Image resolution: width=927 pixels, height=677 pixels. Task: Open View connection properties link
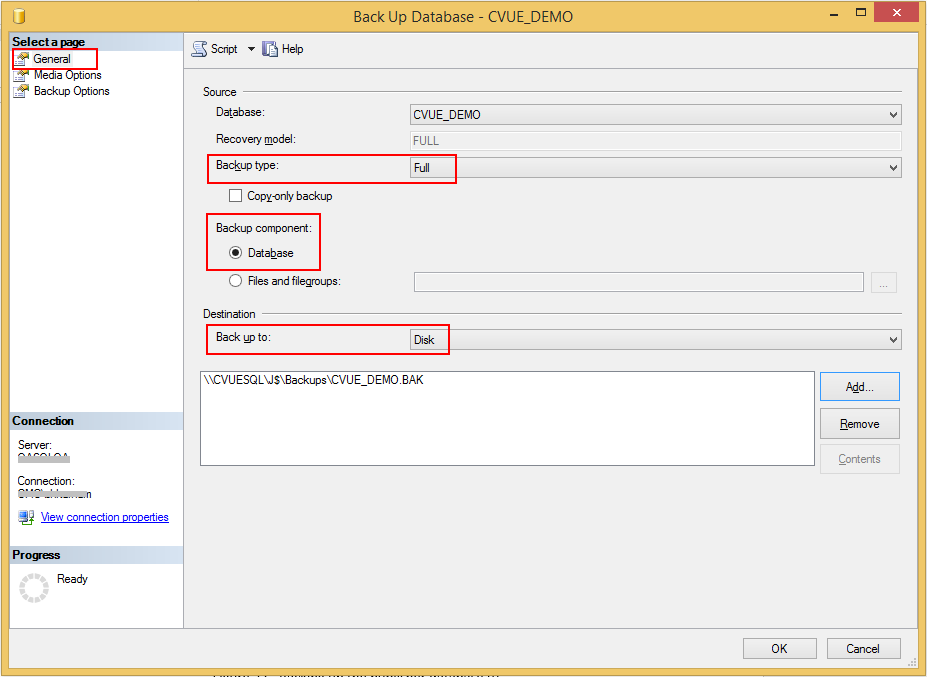(x=104, y=517)
